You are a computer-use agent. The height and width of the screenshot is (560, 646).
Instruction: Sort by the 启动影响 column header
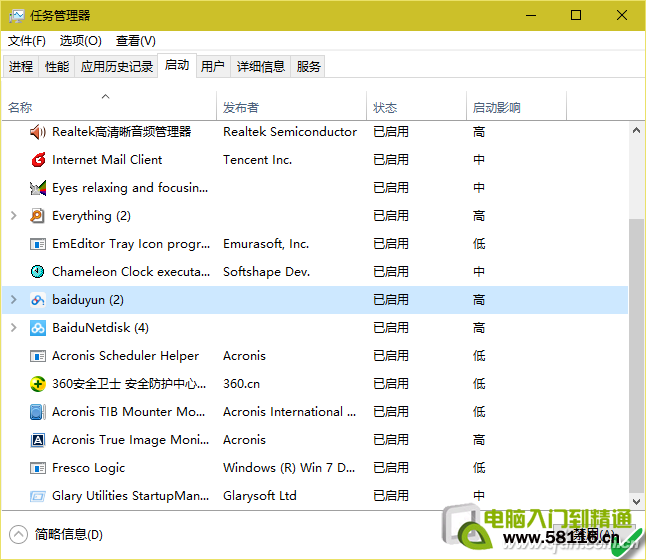point(516,107)
